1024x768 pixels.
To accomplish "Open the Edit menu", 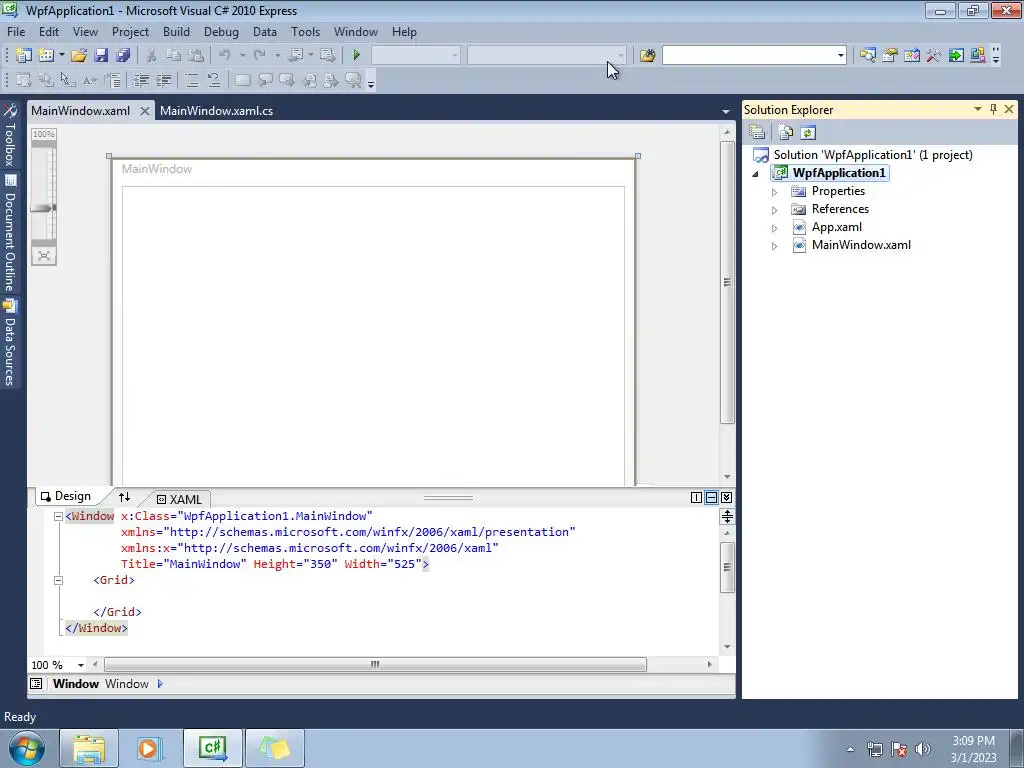I will 49,31.
